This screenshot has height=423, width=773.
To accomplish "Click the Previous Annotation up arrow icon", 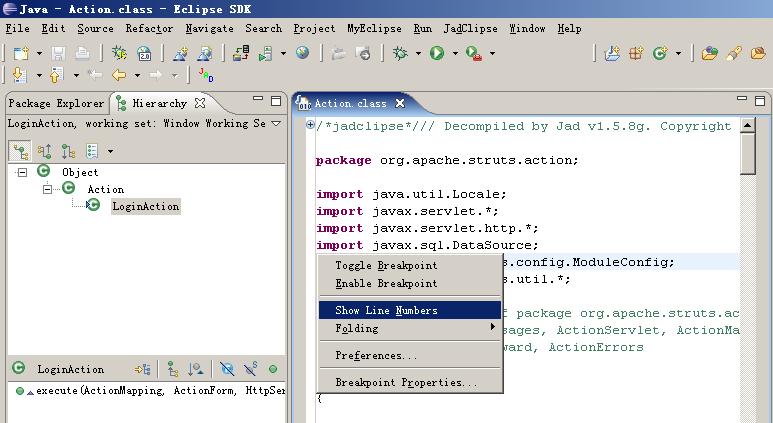I will (56, 75).
